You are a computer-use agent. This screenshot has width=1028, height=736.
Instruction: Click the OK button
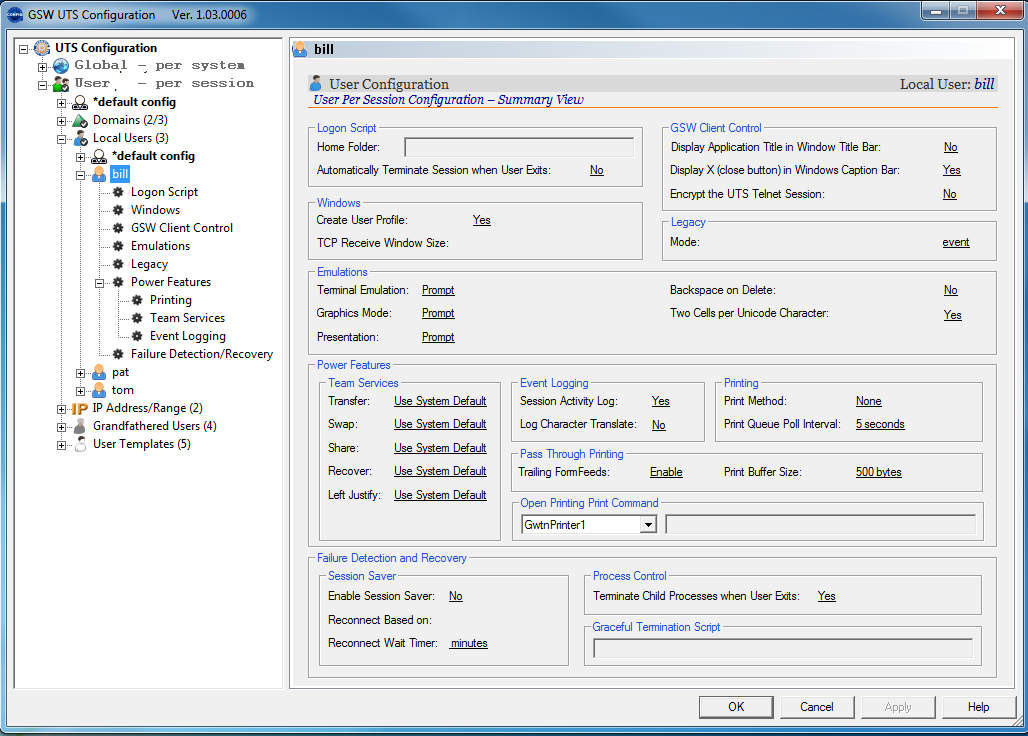coord(736,707)
